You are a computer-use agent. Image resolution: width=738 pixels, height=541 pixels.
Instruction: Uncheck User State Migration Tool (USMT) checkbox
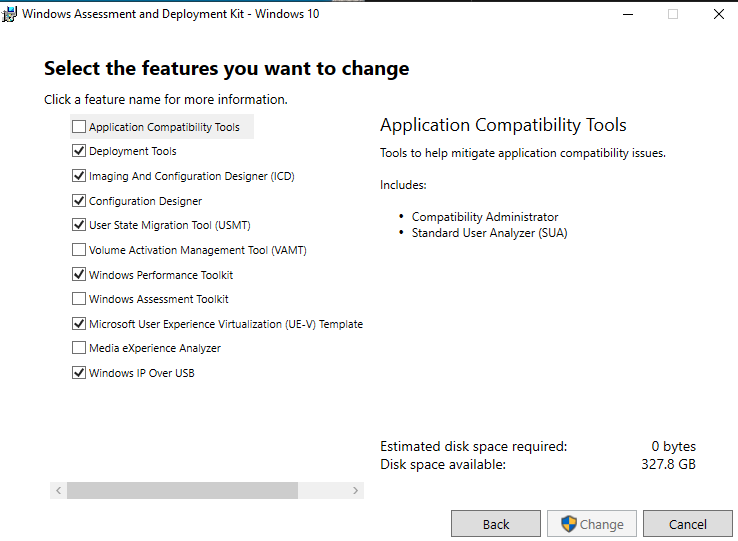(79, 225)
